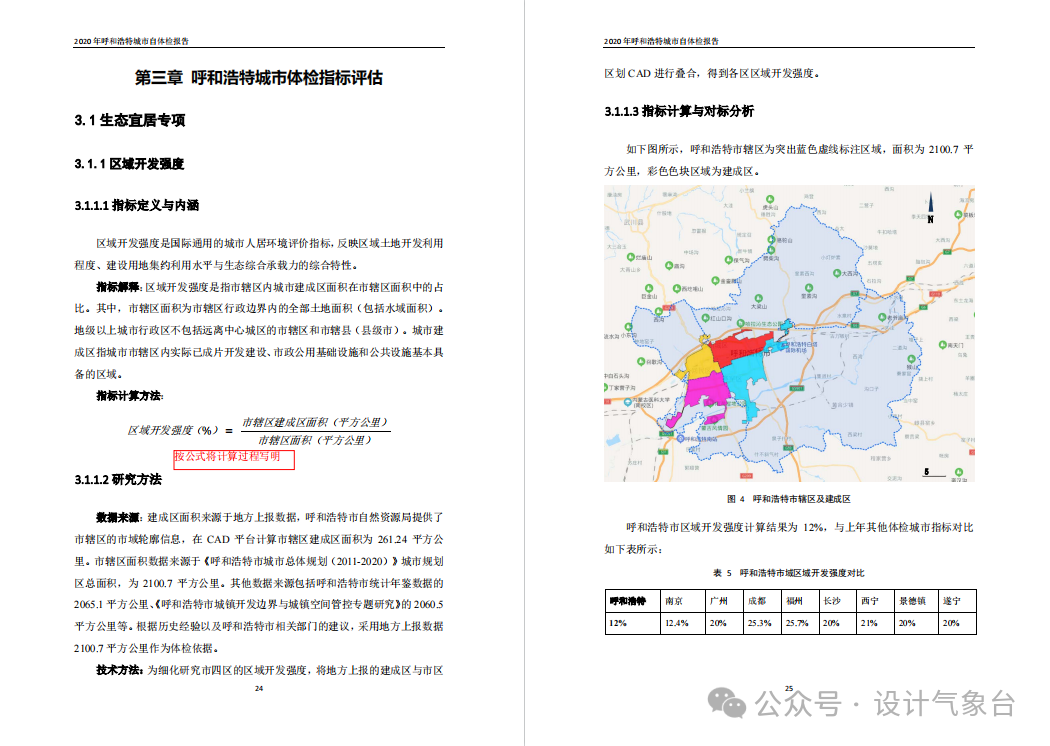Select the table header cell "广州"
This screenshot has width=1050, height=746.
click(724, 601)
